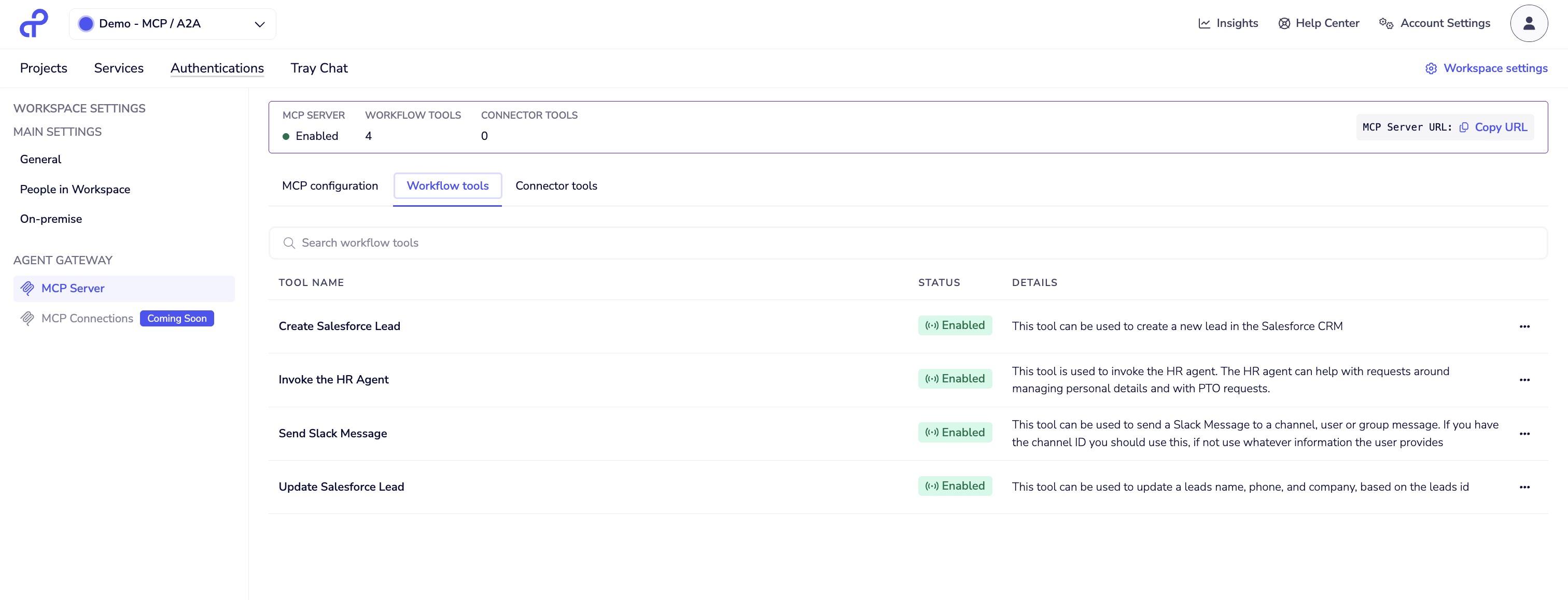This screenshot has height=600, width=1568.
Task: Open People in Workspace settings
Action: pos(75,189)
